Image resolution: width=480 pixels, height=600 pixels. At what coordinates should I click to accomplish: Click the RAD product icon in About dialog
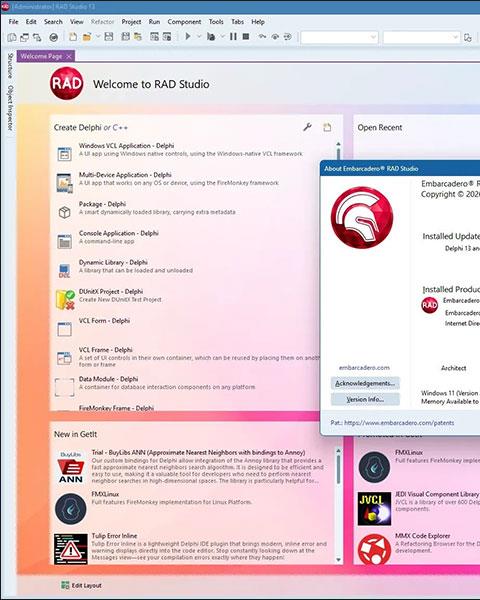point(429,305)
